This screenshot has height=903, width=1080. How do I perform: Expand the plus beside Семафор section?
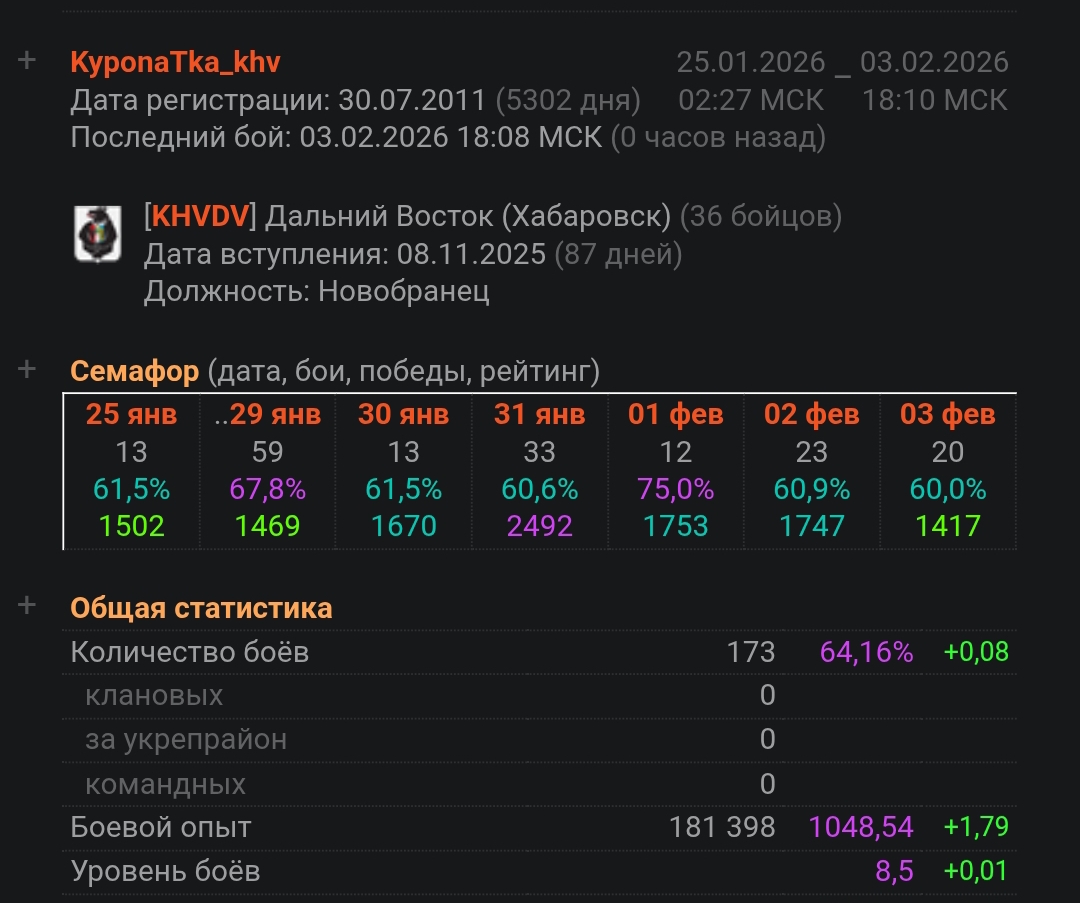[27, 371]
